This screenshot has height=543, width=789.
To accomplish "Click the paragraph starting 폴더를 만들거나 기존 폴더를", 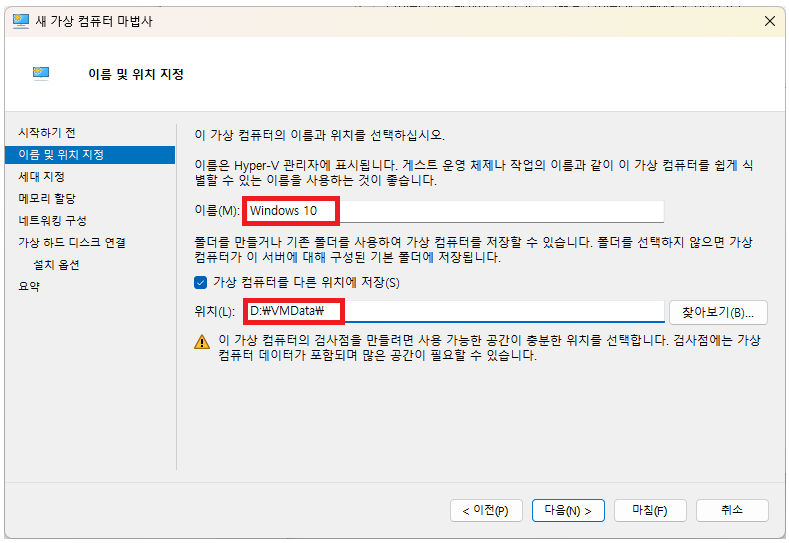I will click(474, 250).
